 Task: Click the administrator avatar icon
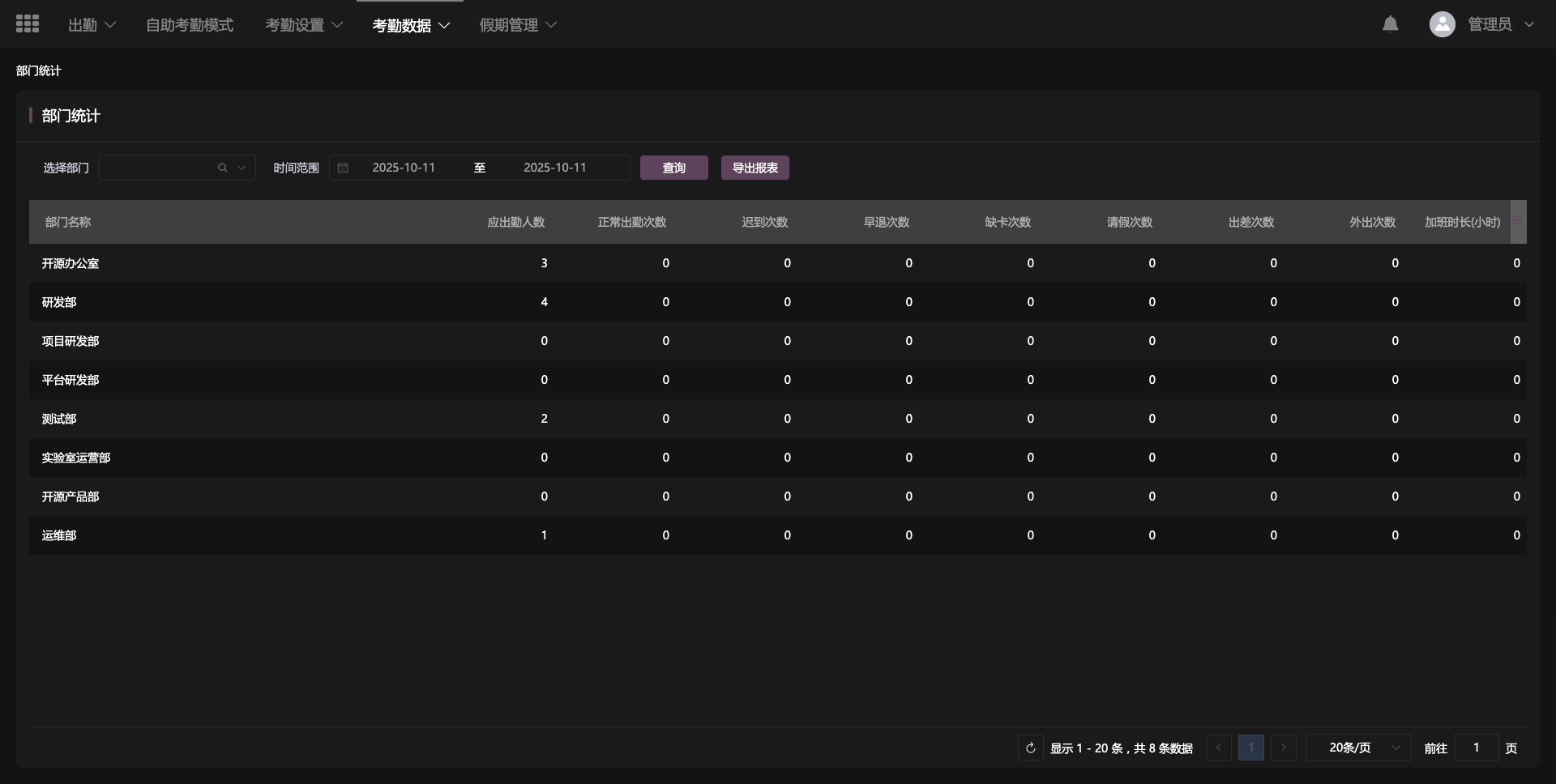click(x=1442, y=24)
